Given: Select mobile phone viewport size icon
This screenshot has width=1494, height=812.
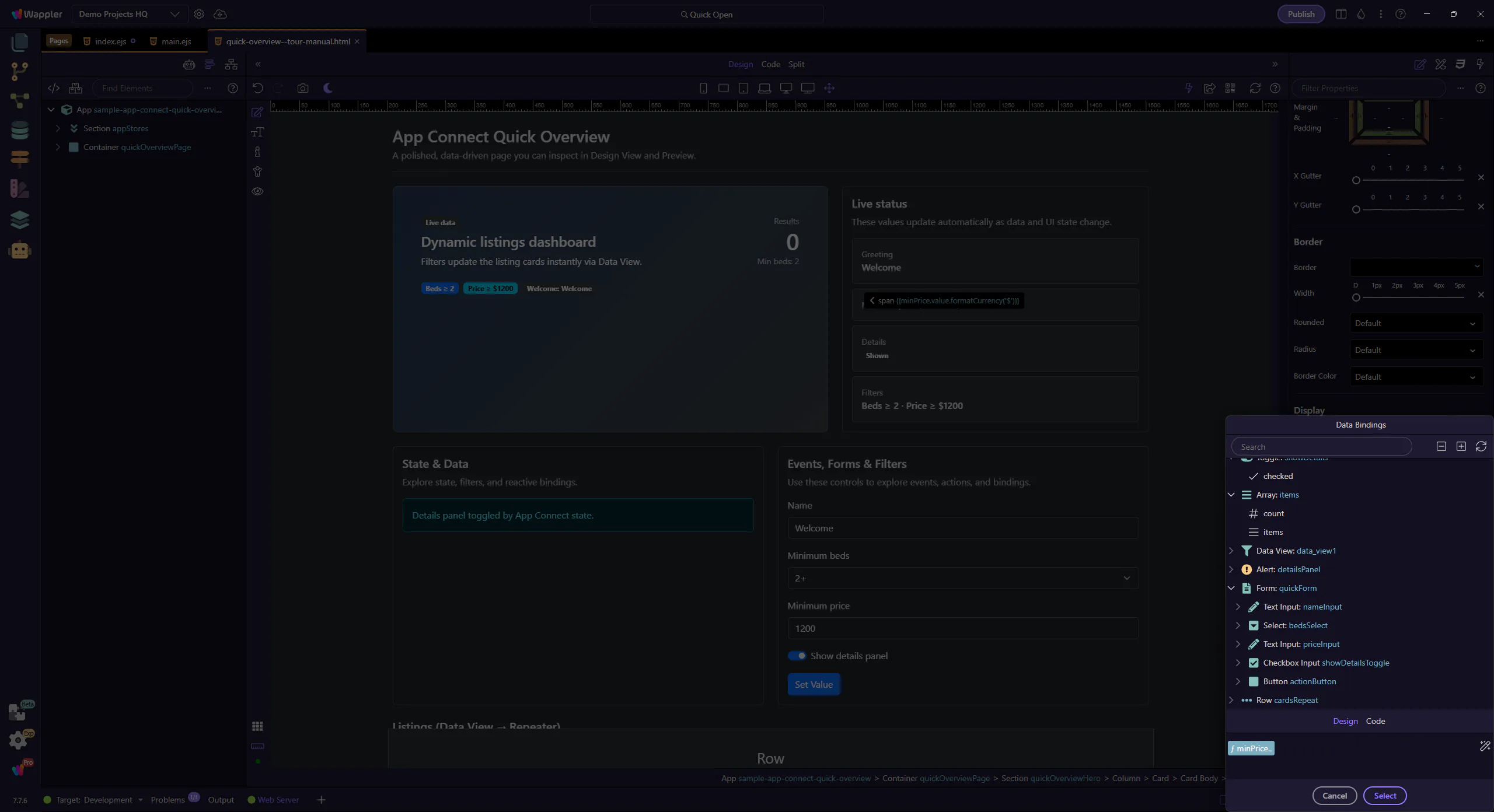Looking at the screenshot, I should tap(703, 88).
